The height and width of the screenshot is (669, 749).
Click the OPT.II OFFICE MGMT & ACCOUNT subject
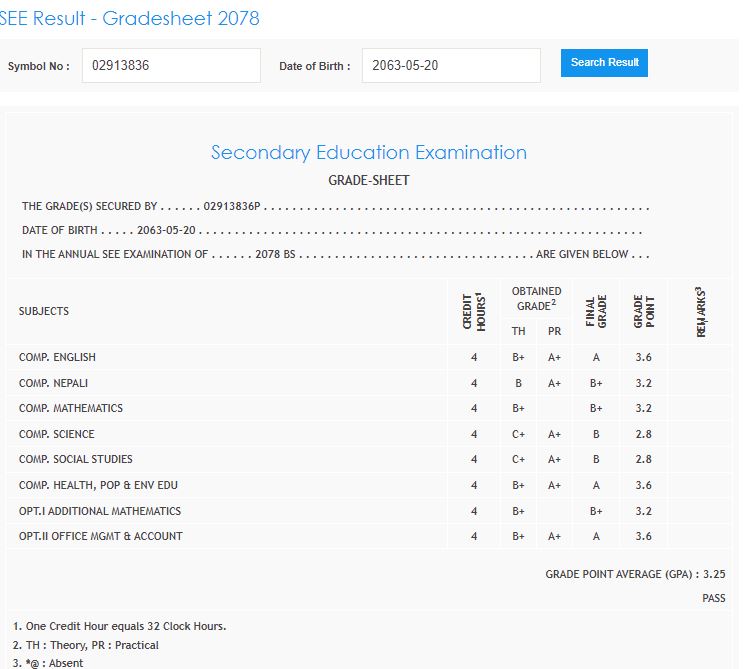100,536
